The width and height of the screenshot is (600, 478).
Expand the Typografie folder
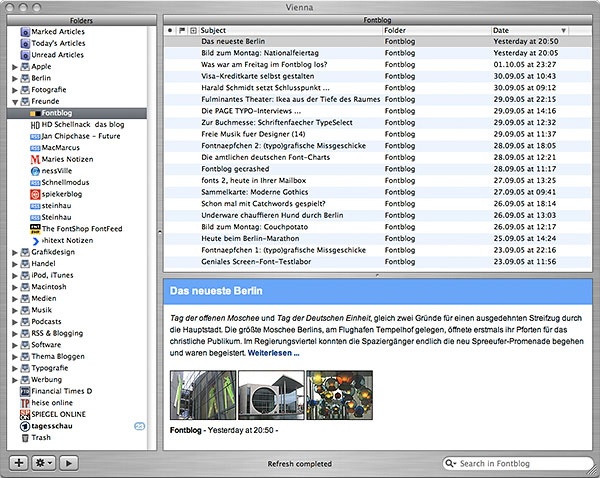15,368
